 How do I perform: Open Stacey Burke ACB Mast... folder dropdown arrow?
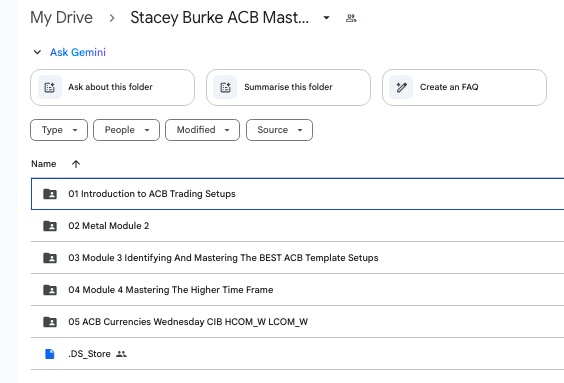coord(326,18)
